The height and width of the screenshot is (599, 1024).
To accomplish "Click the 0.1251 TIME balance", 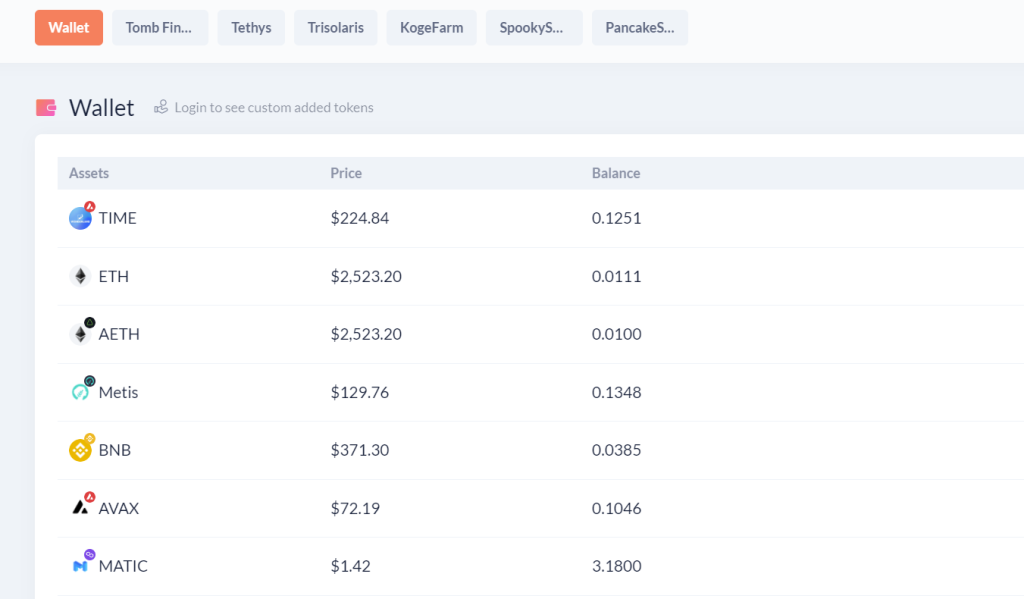I will 616,218.
